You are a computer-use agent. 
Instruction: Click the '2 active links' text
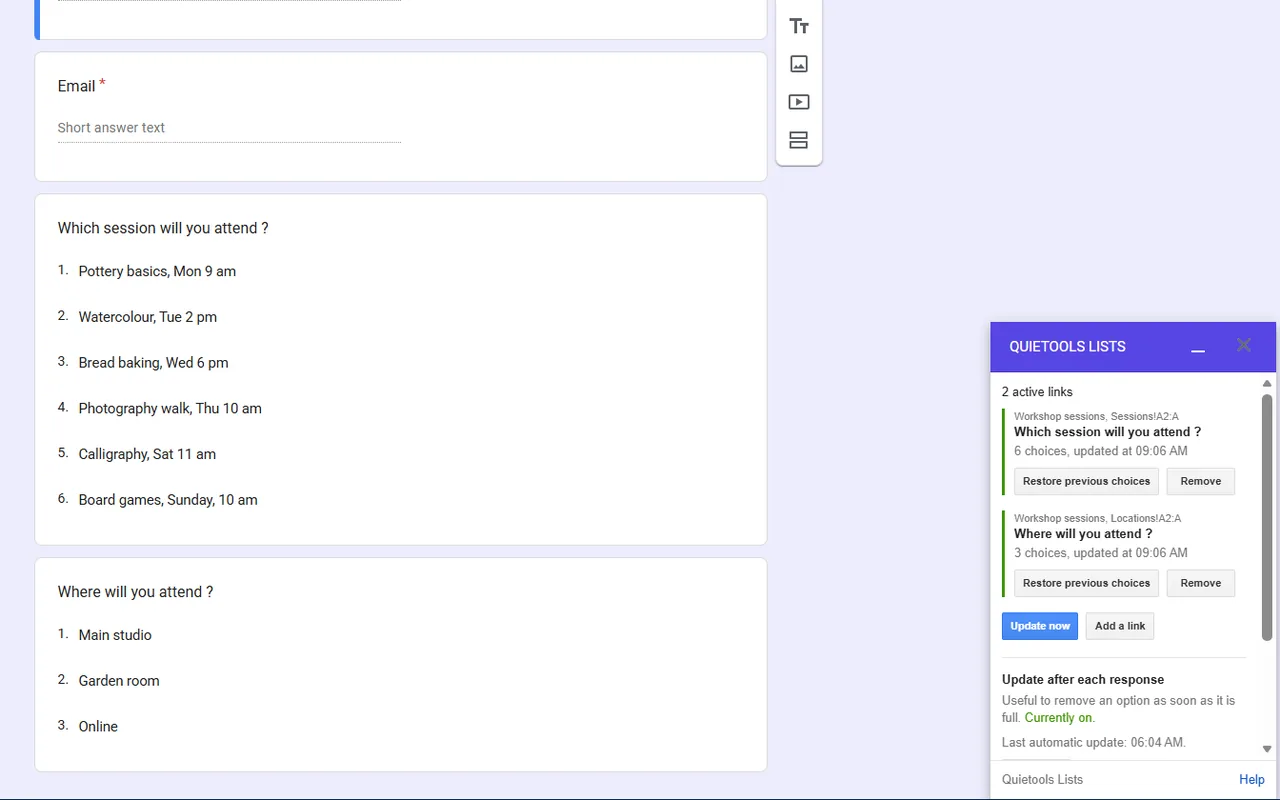click(x=1037, y=392)
